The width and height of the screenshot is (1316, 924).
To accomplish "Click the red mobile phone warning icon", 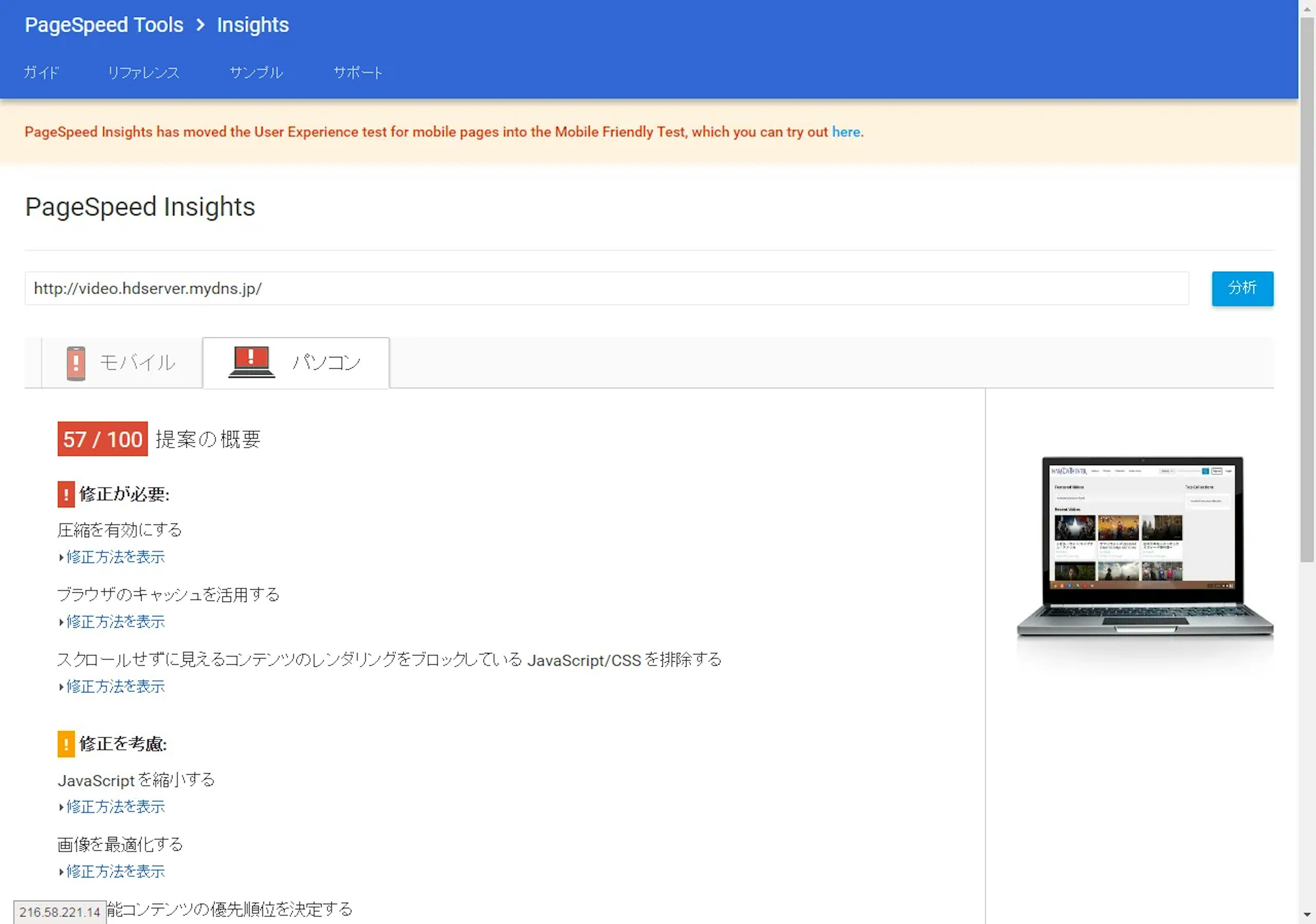I will pos(76,363).
